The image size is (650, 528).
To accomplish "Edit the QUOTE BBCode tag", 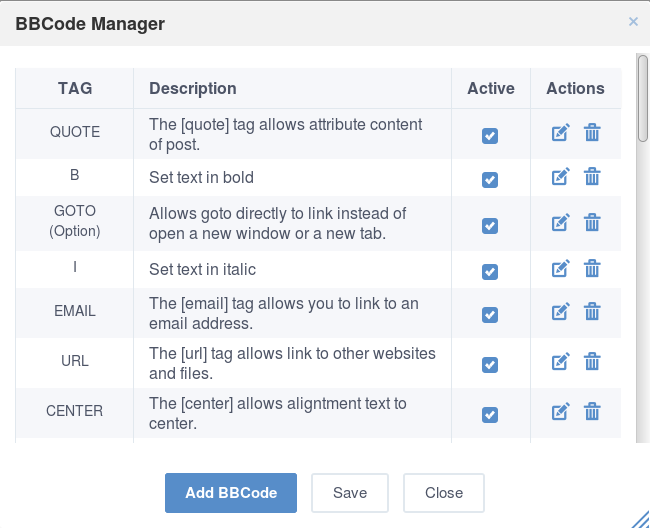I will (x=560, y=133).
